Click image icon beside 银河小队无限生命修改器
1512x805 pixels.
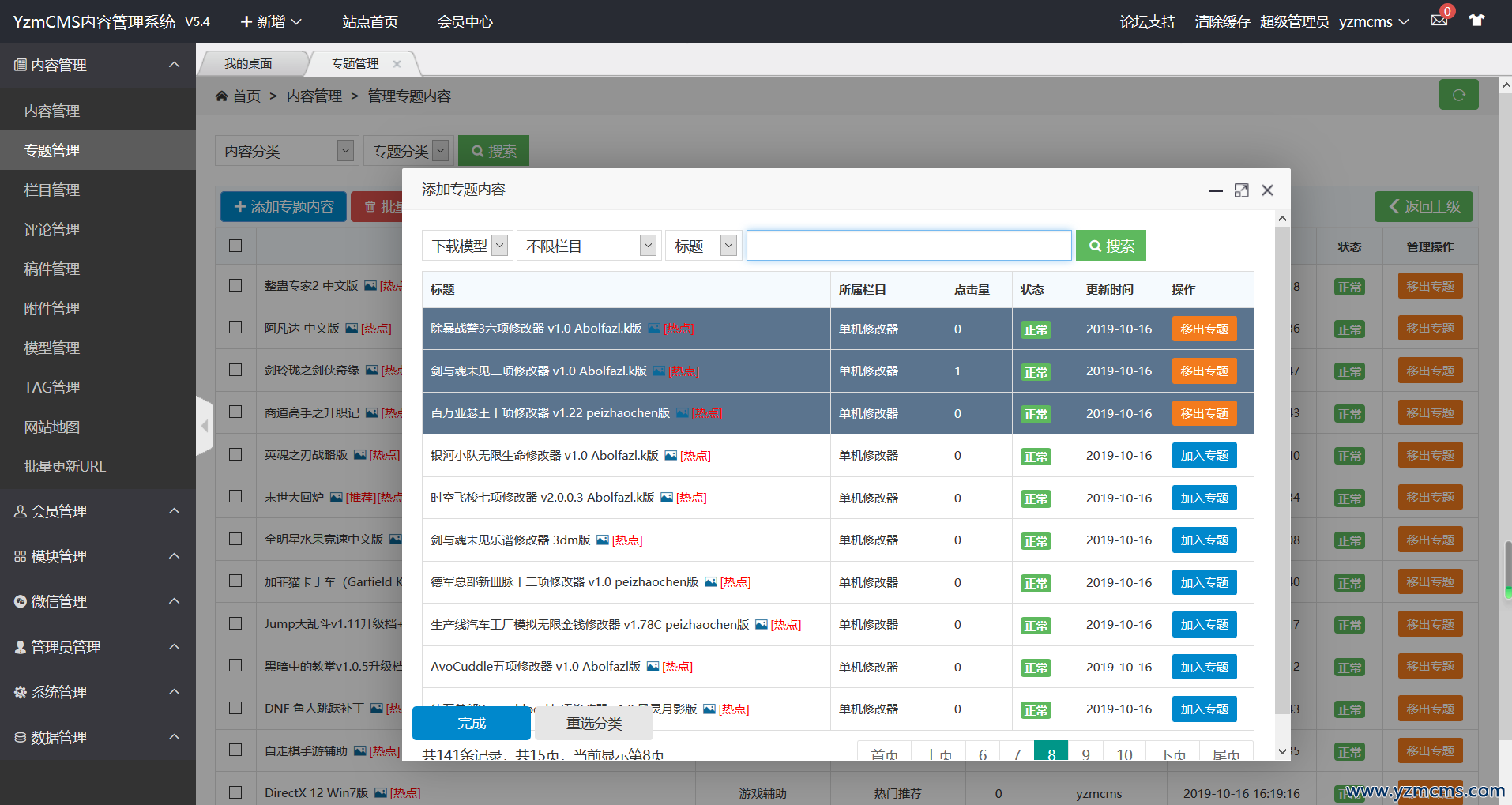[671, 456]
